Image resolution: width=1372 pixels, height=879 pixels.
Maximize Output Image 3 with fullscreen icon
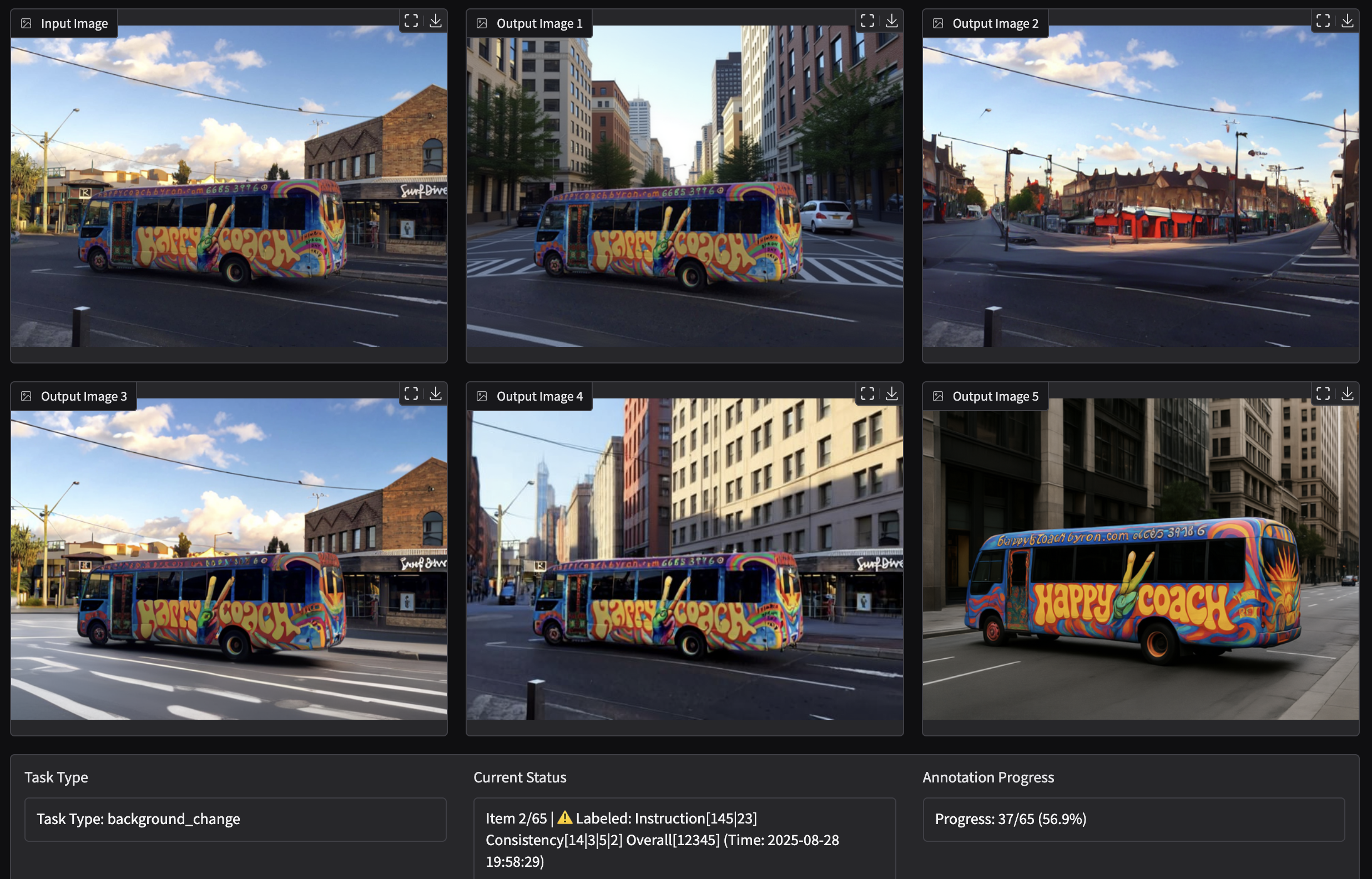(x=411, y=394)
